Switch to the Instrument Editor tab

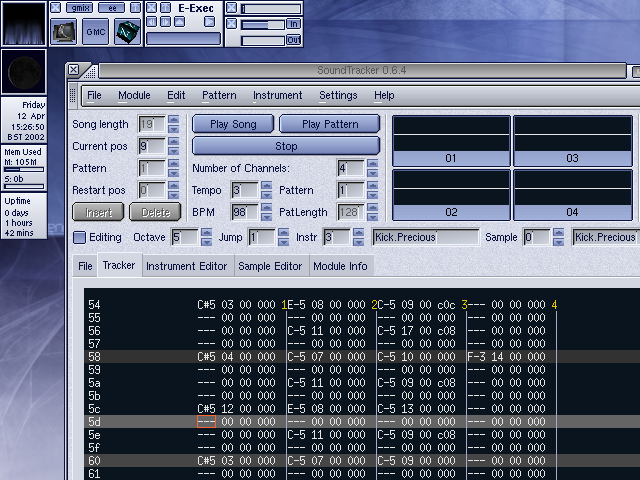187,266
